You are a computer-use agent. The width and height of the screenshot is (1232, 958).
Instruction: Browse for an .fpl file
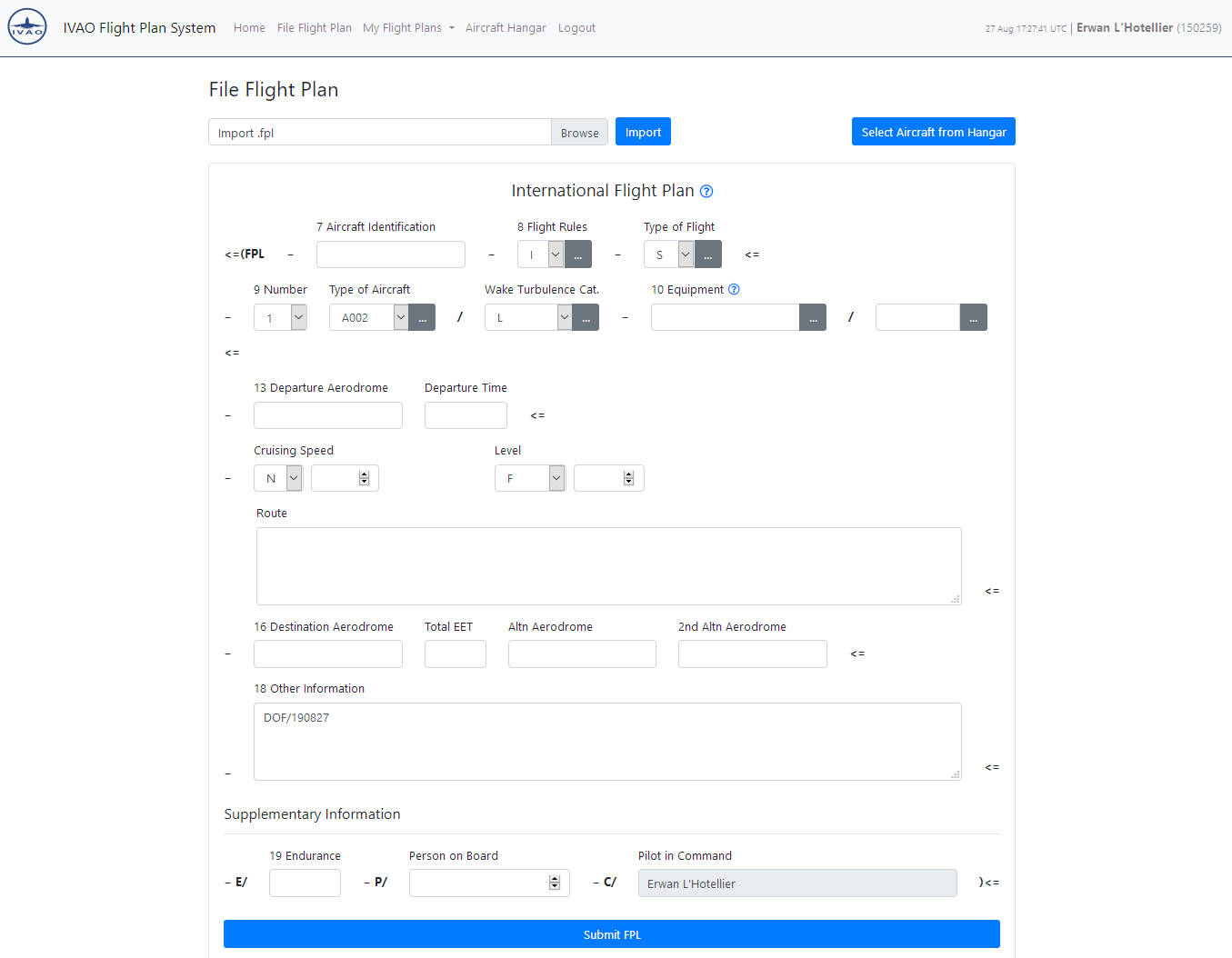(579, 133)
